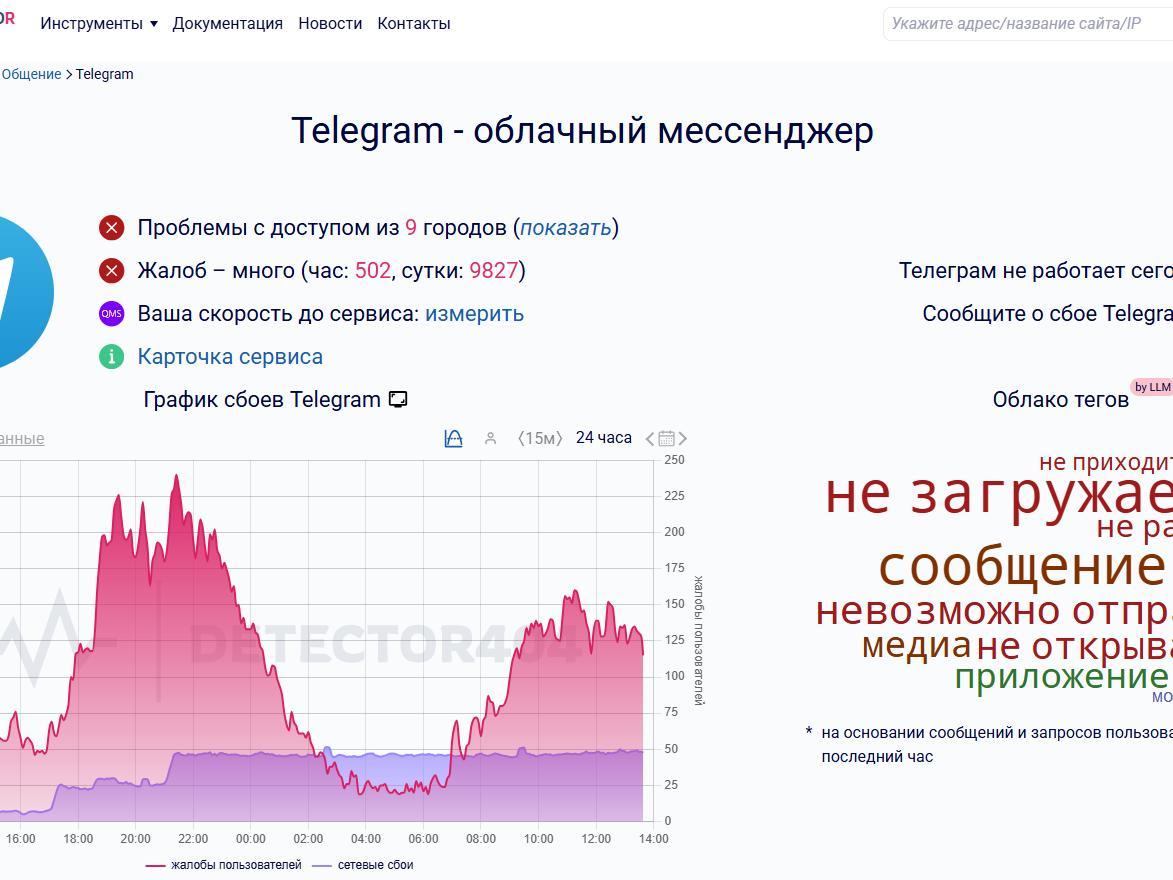Open the Карточка сервиса link

[x=230, y=357]
